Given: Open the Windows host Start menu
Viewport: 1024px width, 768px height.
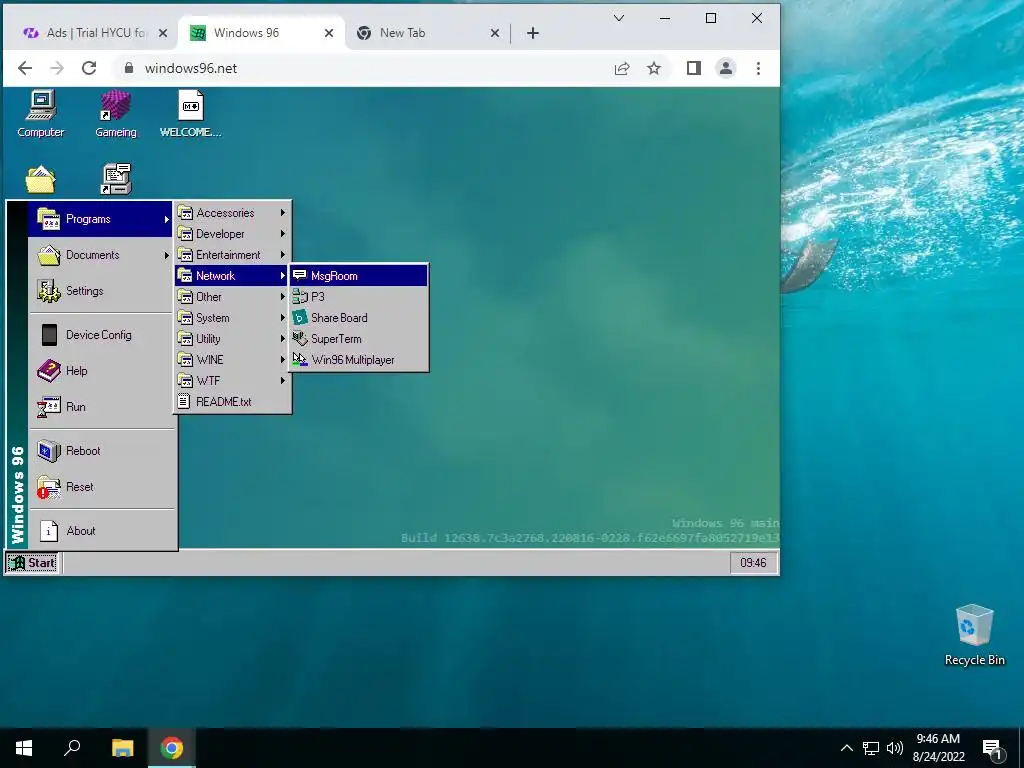Looking at the screenshot, I should click(24, 748).
